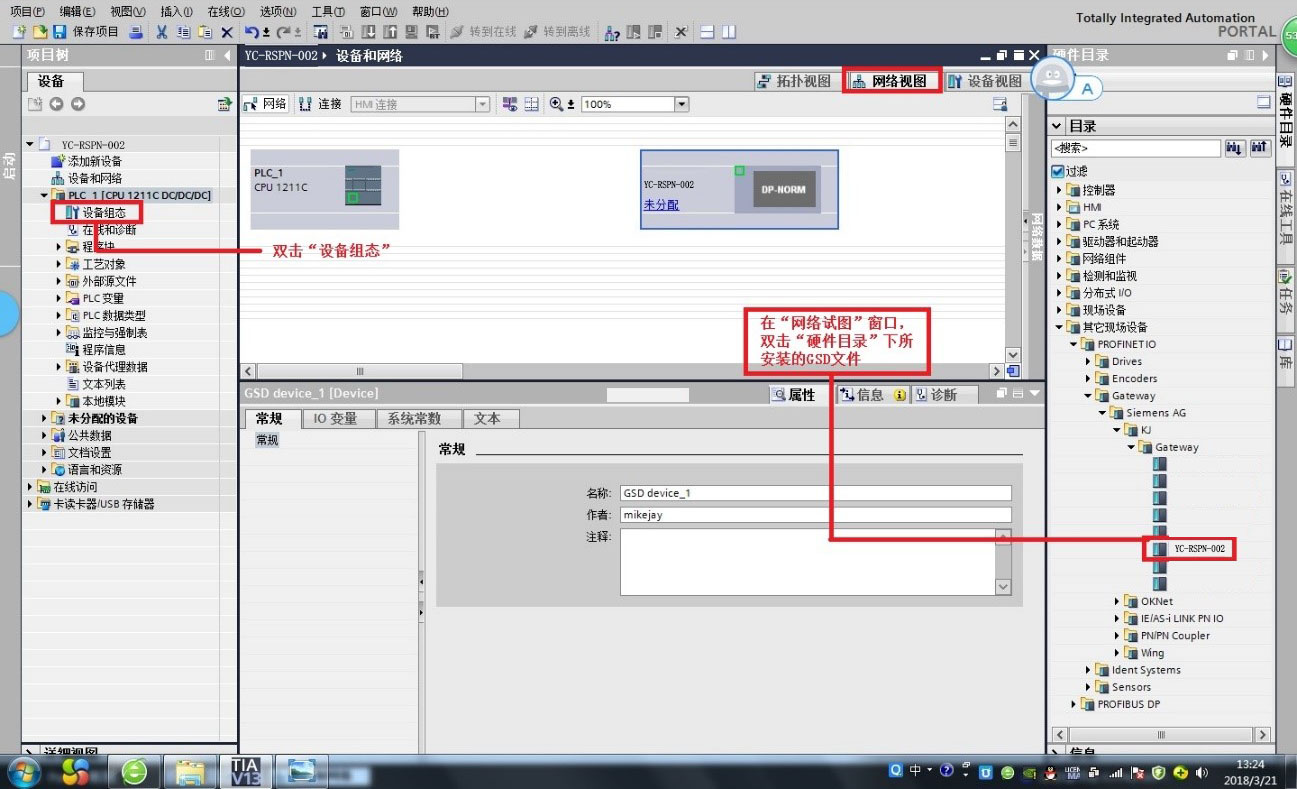The image size is (1297, 789).
Task: Click the file explorer taskbar icon
Action: [189, 771]
